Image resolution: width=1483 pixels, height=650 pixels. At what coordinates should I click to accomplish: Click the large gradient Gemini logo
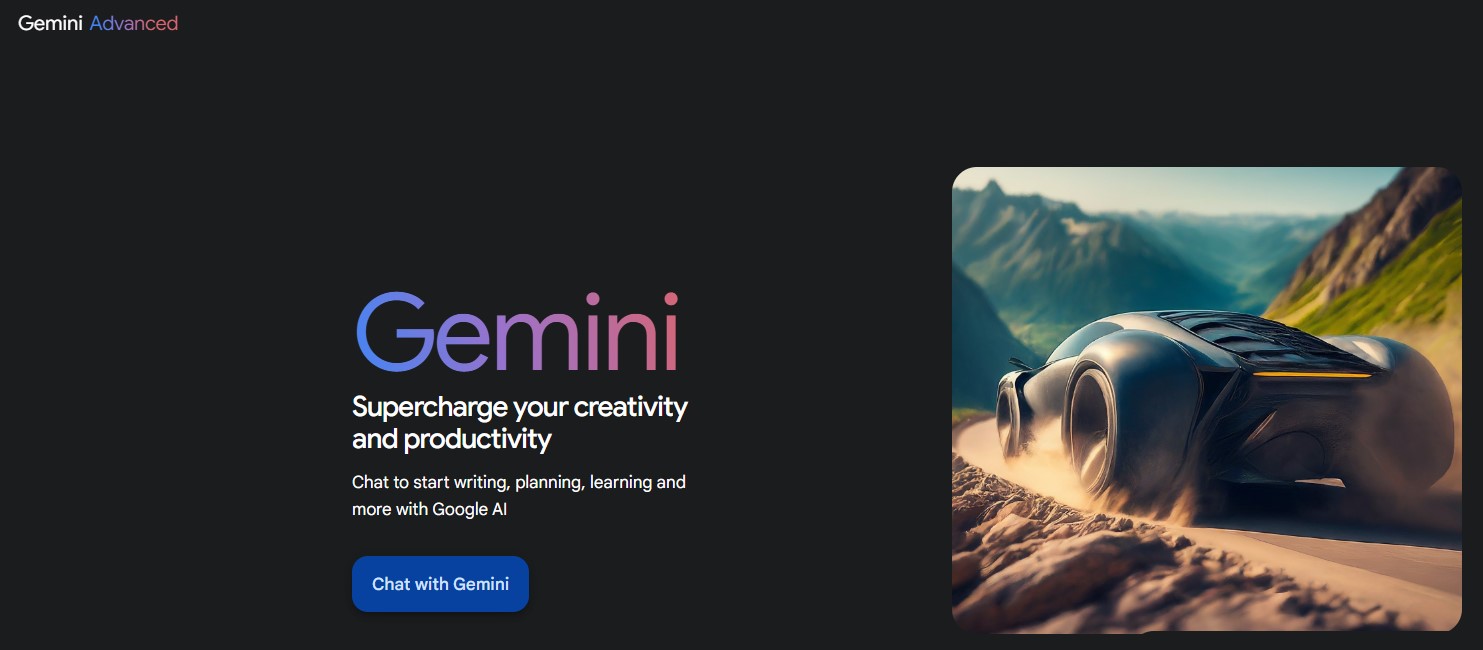pyautogui.click(x=517, y=332)
